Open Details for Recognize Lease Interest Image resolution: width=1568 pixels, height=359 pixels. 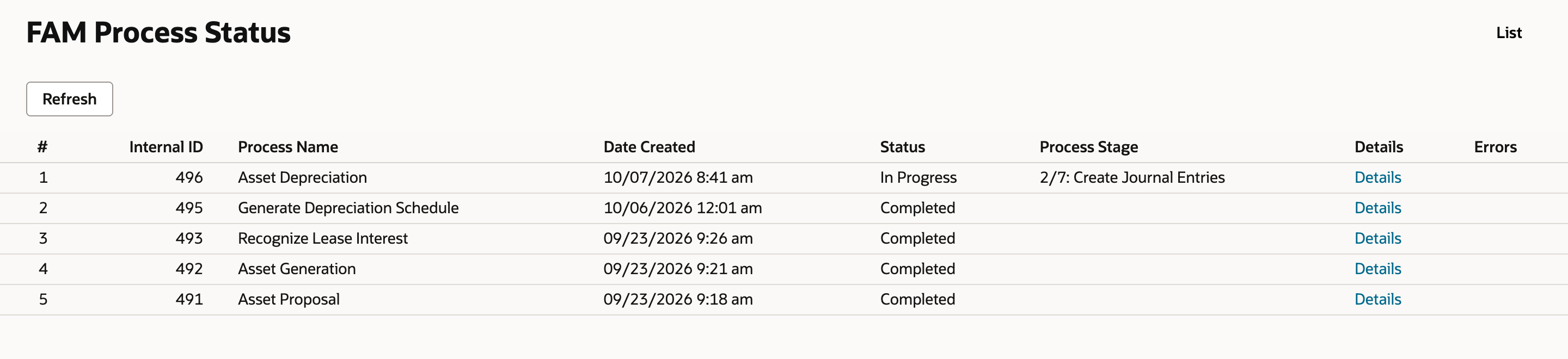1377,238
